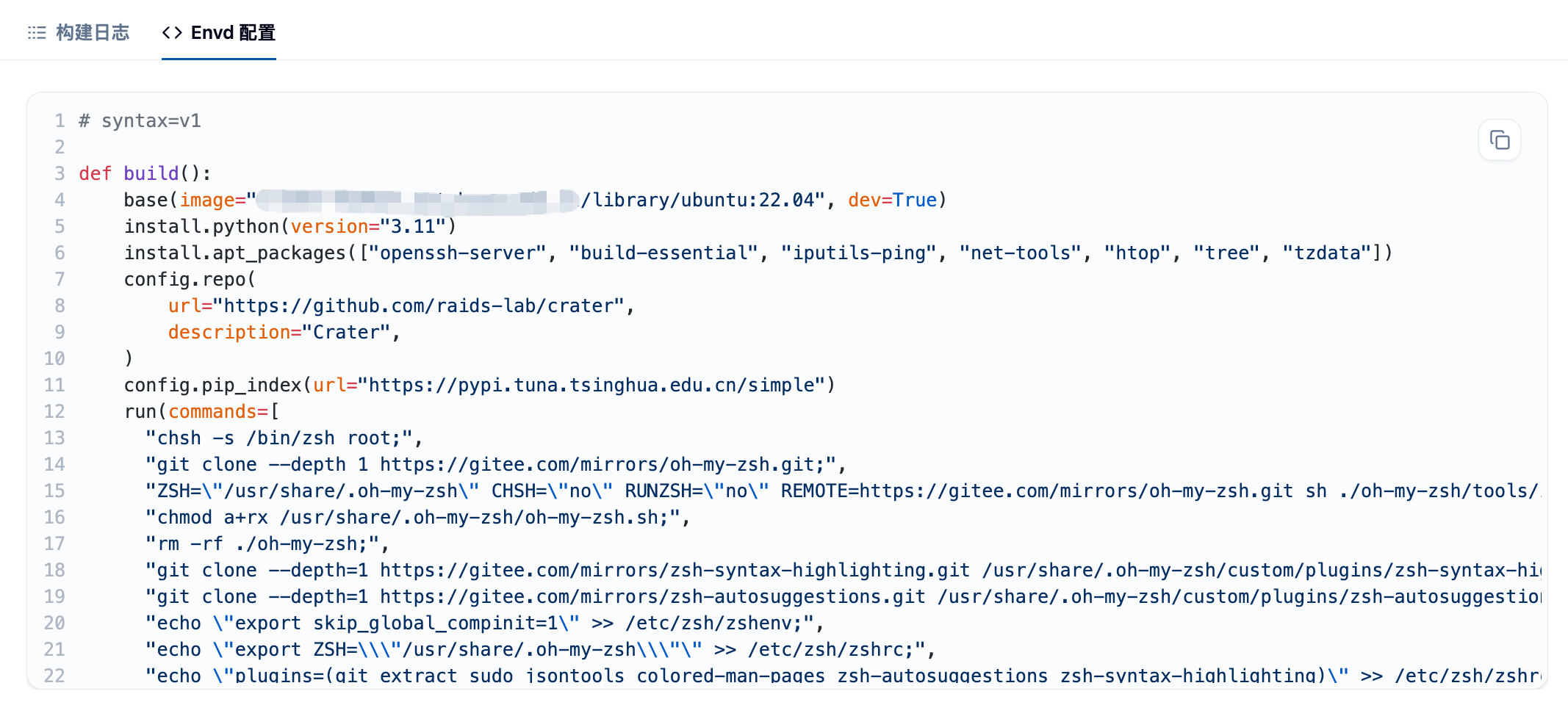Screen dimensions: 1568x705
Task: Place cursor on 'def build():' line
Action: pos(145,173)
